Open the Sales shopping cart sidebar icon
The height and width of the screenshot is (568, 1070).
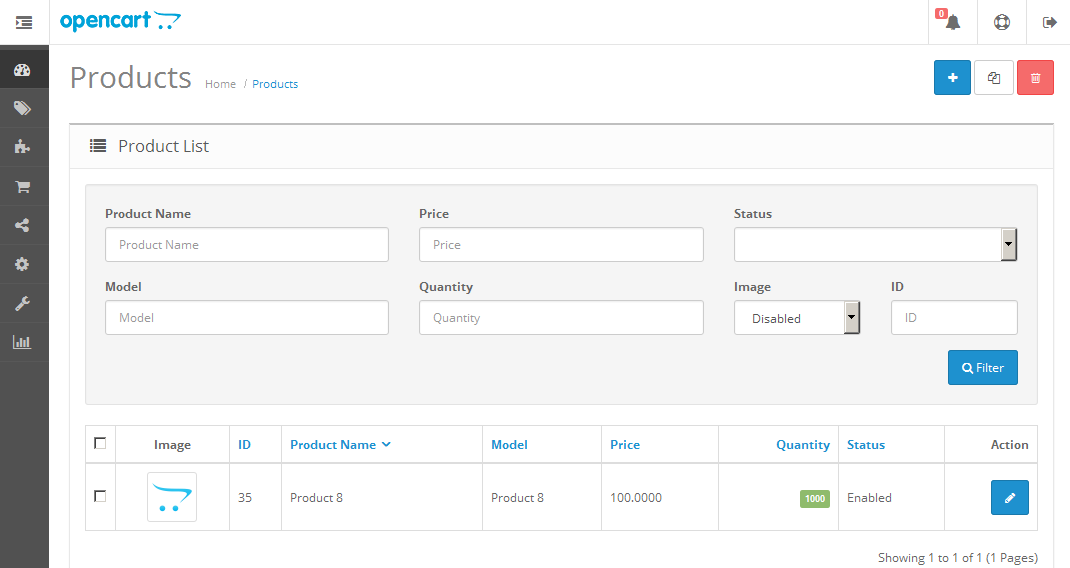tap(22, 186)
